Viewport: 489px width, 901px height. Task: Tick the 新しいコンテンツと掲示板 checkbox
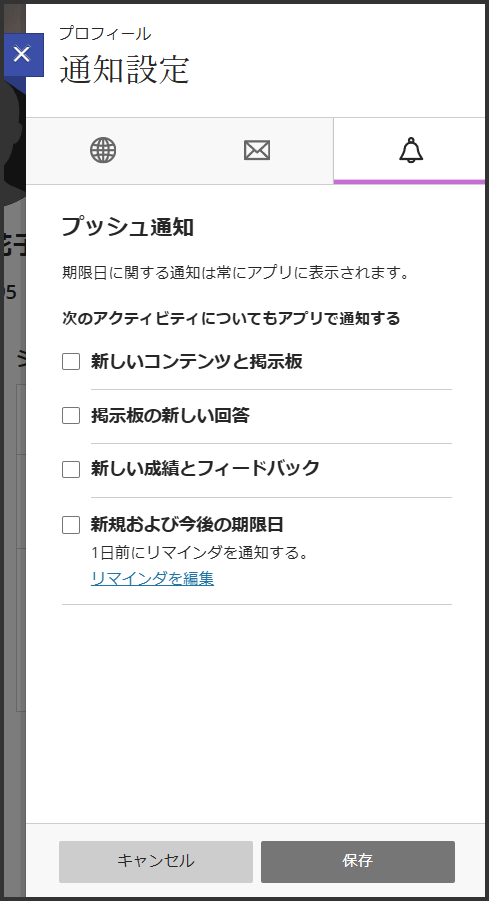click(71, 361)
